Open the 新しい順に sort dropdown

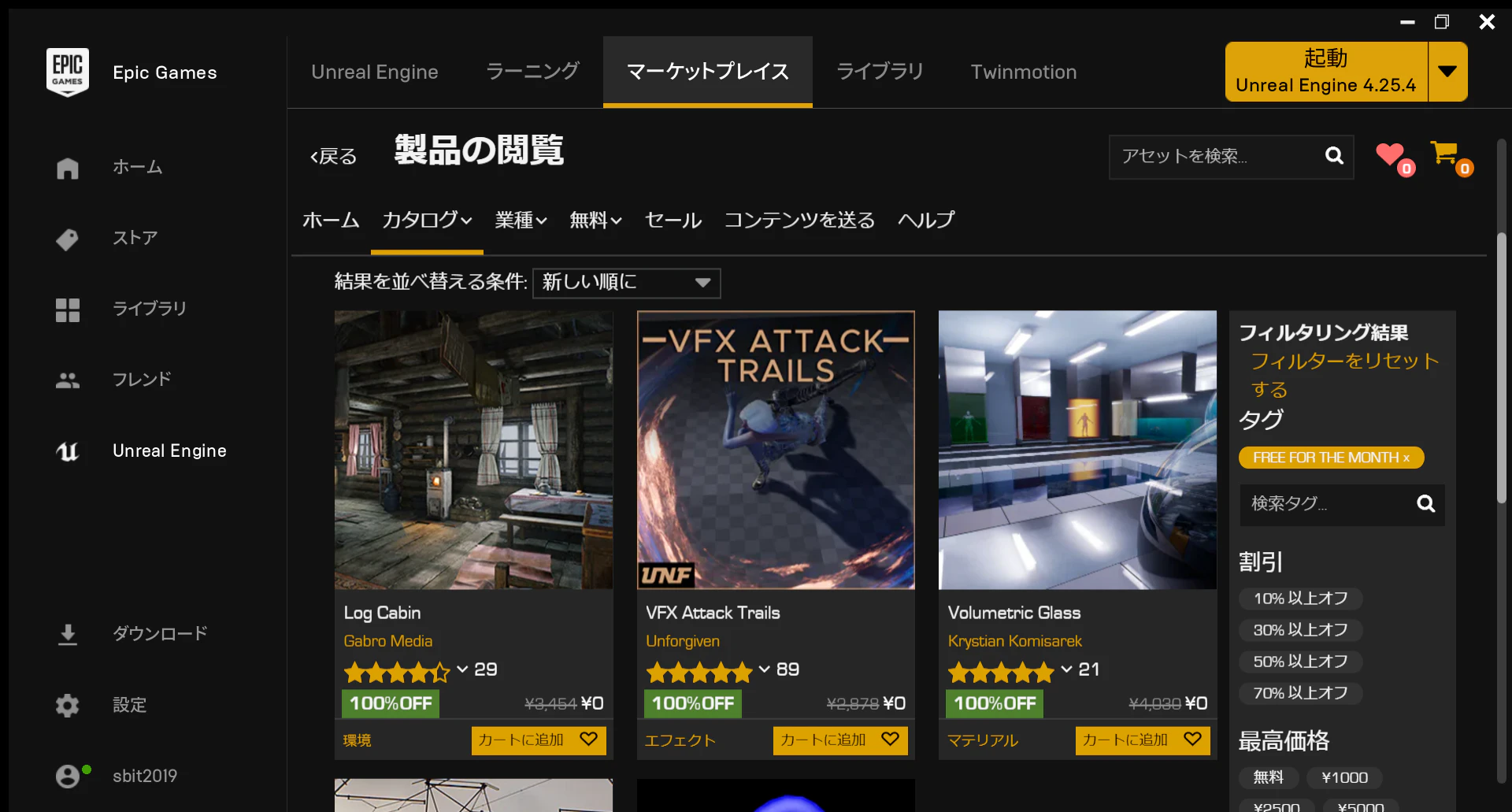[627, 283]
